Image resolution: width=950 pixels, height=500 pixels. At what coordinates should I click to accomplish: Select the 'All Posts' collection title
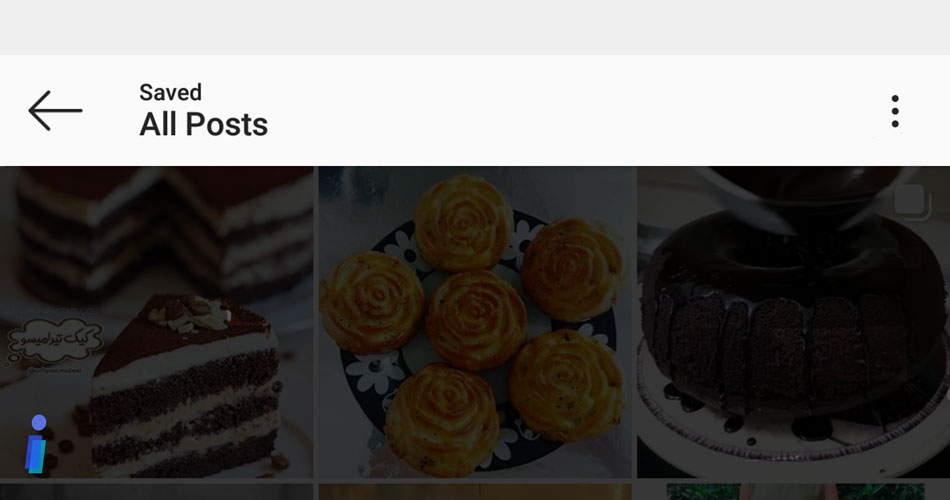pyautogui.click(x=204, y=125)
